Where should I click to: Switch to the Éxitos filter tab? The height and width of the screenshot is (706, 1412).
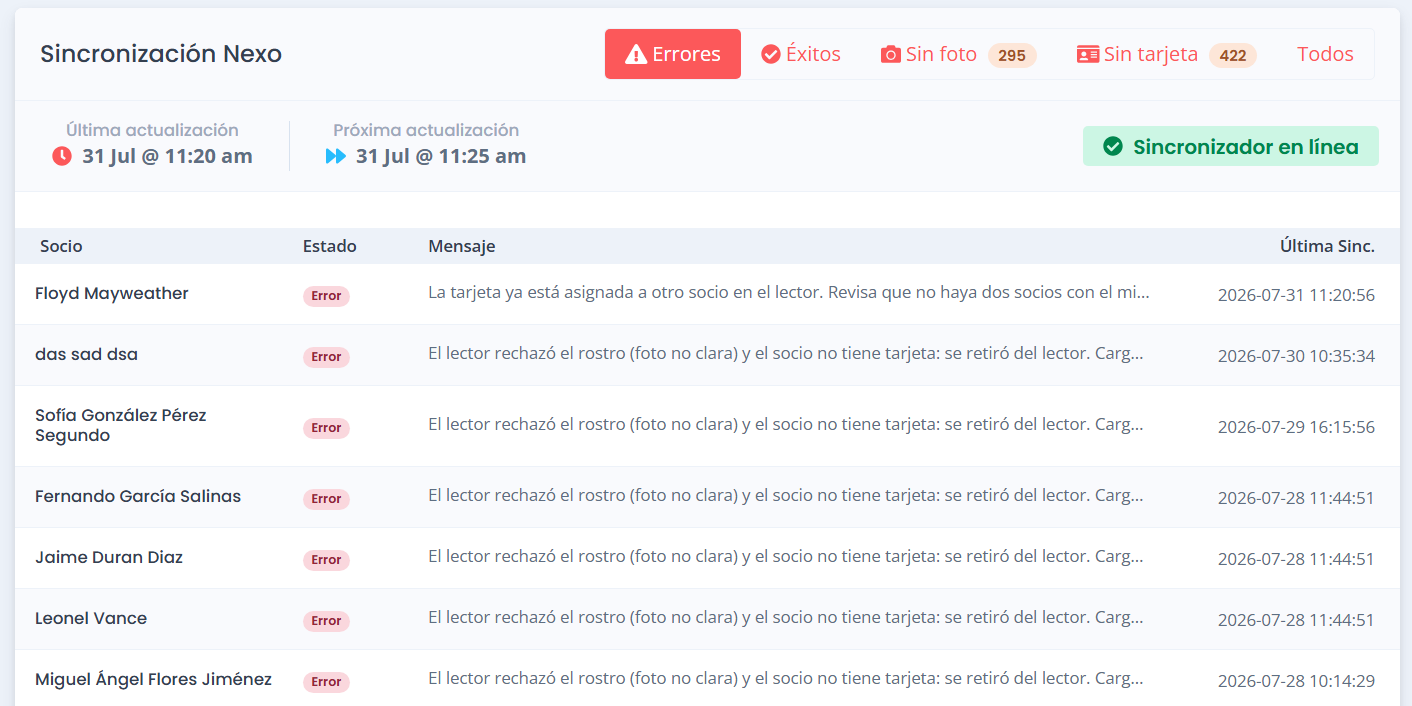[x=801, y=54]
